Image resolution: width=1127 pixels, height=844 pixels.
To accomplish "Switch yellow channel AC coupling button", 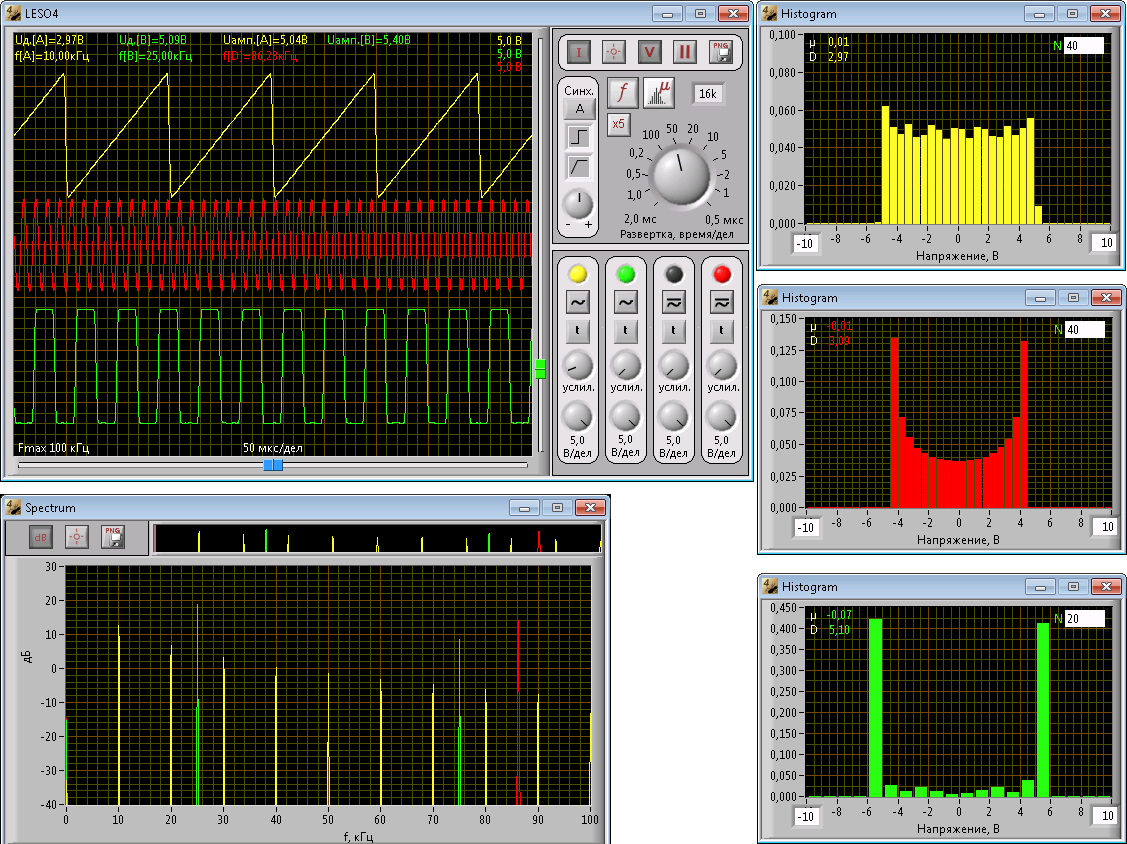I will click(x=578, y=303).
